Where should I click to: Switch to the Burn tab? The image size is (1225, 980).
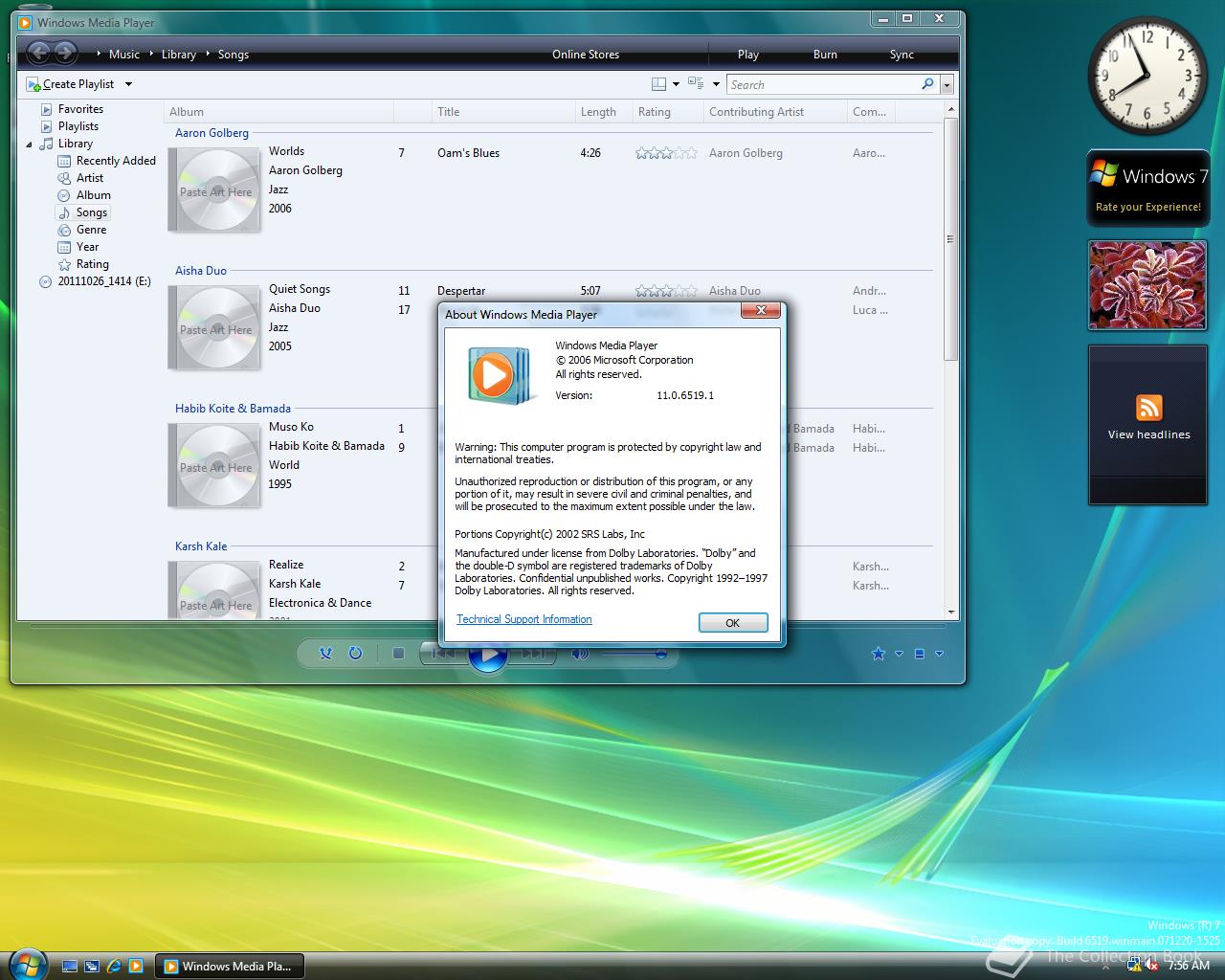(824, 54)
